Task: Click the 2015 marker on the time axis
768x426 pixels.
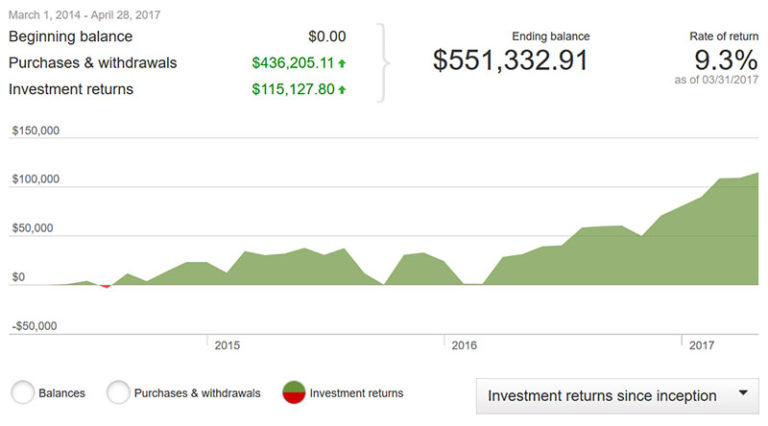Action: click(x=227, y=345)
